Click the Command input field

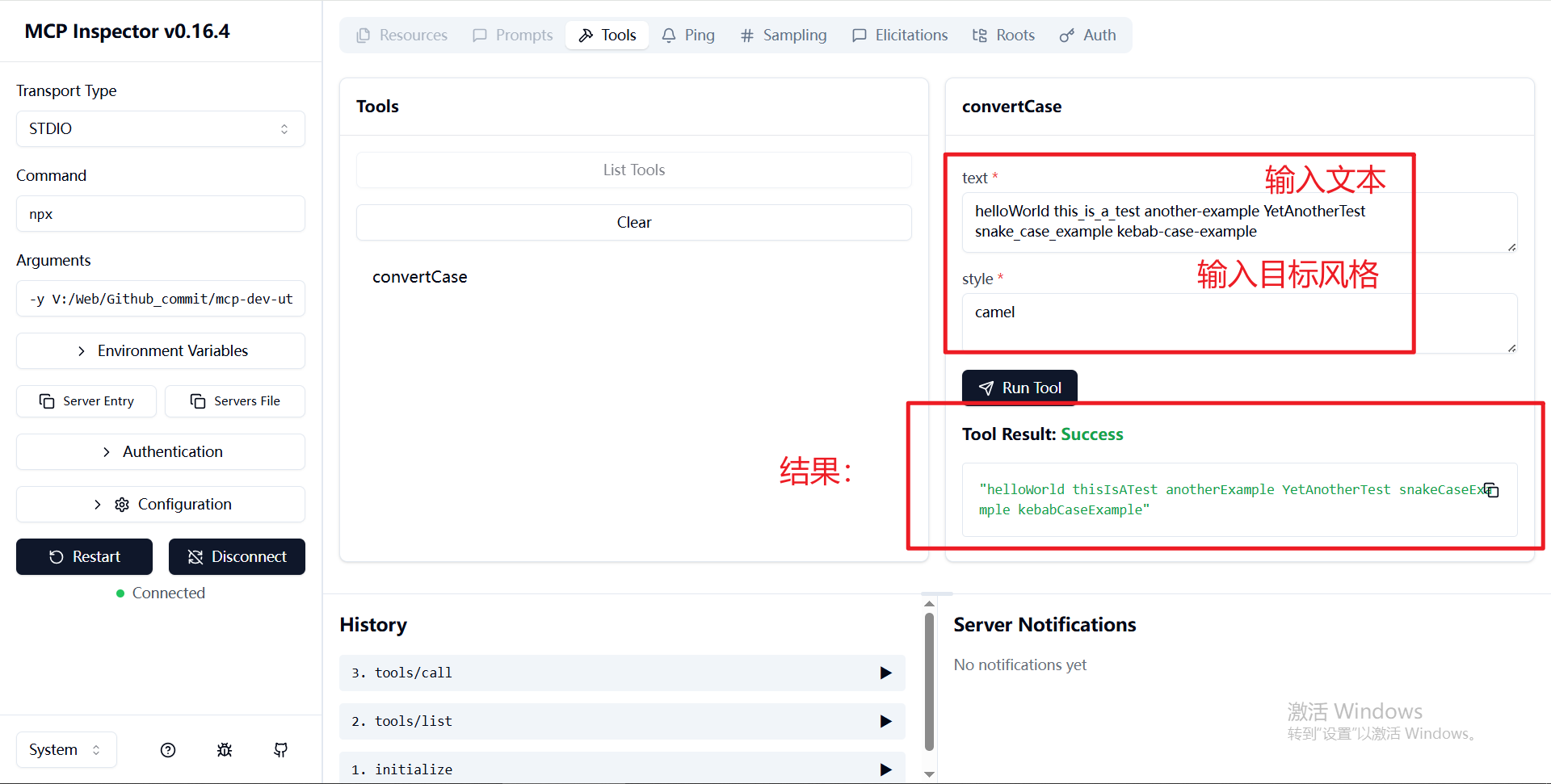[161, 214]
